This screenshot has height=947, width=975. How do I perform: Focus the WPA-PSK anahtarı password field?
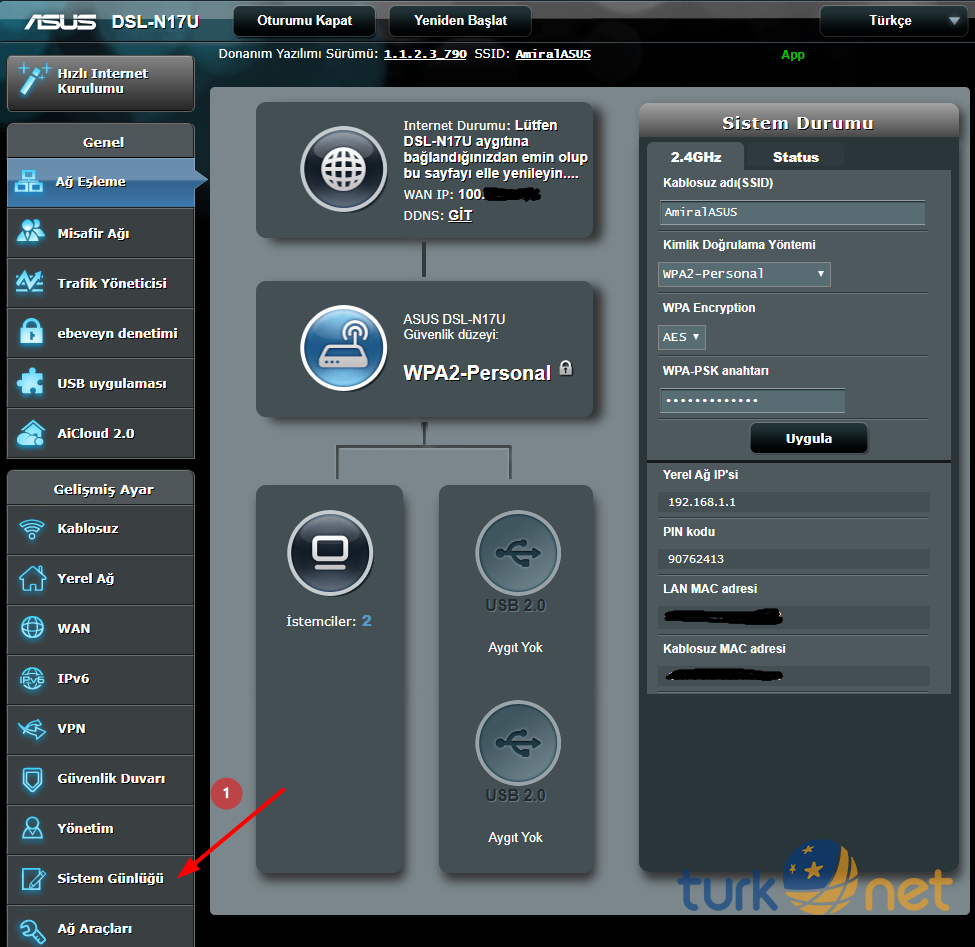pos(752,400)
